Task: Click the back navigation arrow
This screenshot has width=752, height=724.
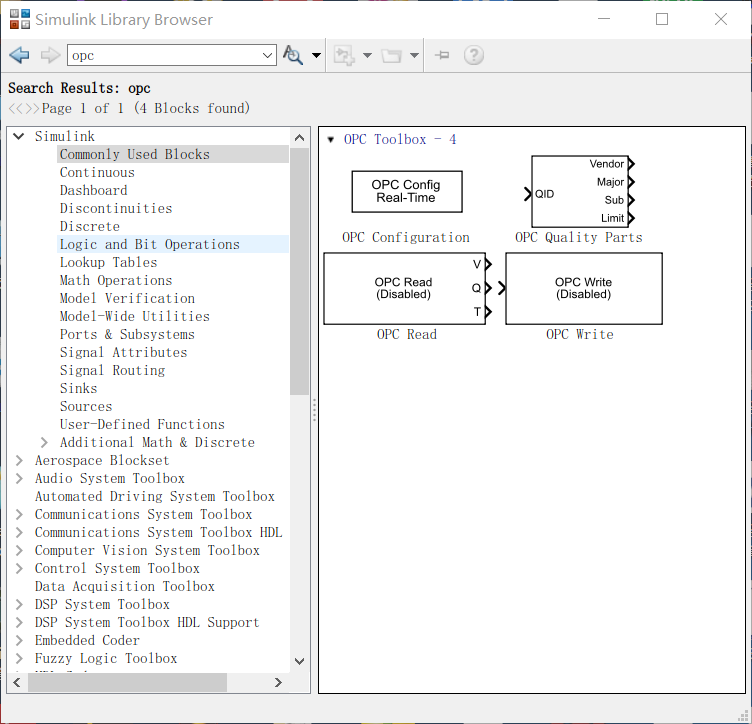Action: click(x=19, y=56)
